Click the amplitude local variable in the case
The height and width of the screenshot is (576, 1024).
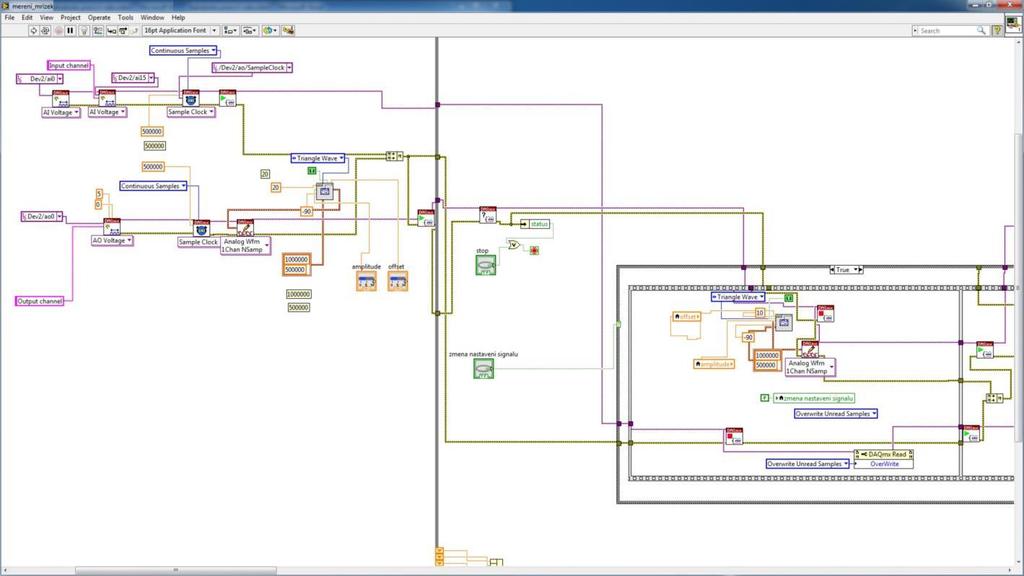coord(714,364)
